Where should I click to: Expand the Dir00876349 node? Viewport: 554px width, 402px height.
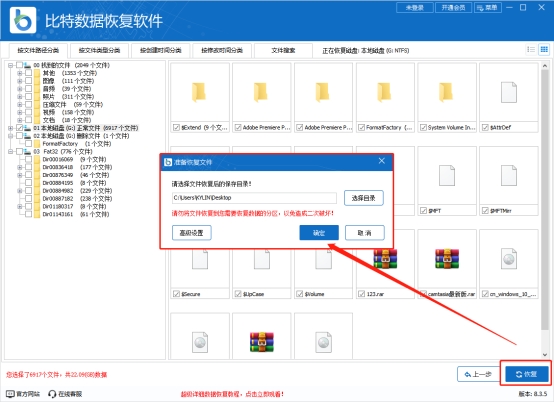[x=20, y=175]
